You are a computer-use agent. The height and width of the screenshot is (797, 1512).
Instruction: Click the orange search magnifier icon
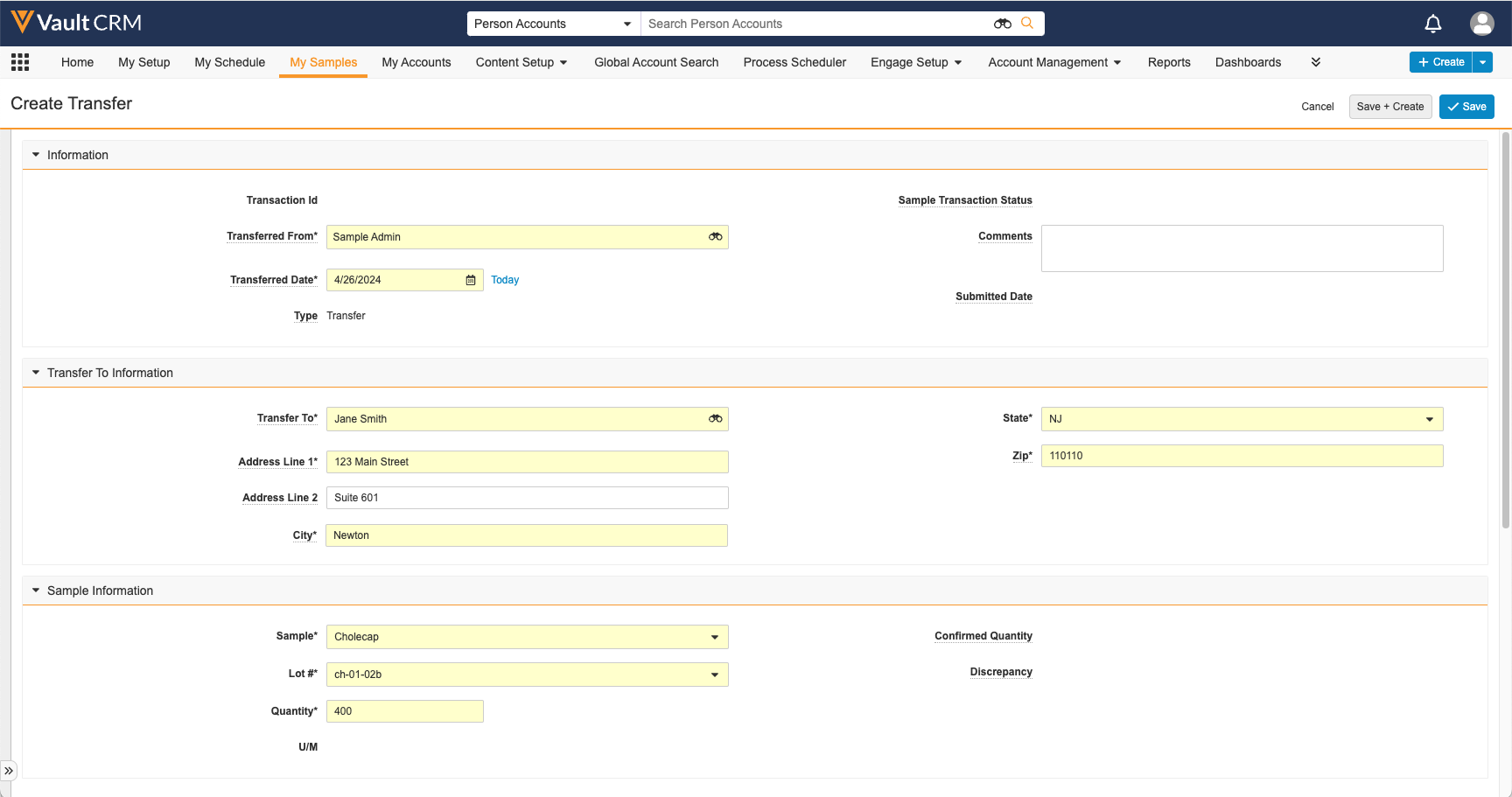pyautogui.click(x=1027, y=24)
